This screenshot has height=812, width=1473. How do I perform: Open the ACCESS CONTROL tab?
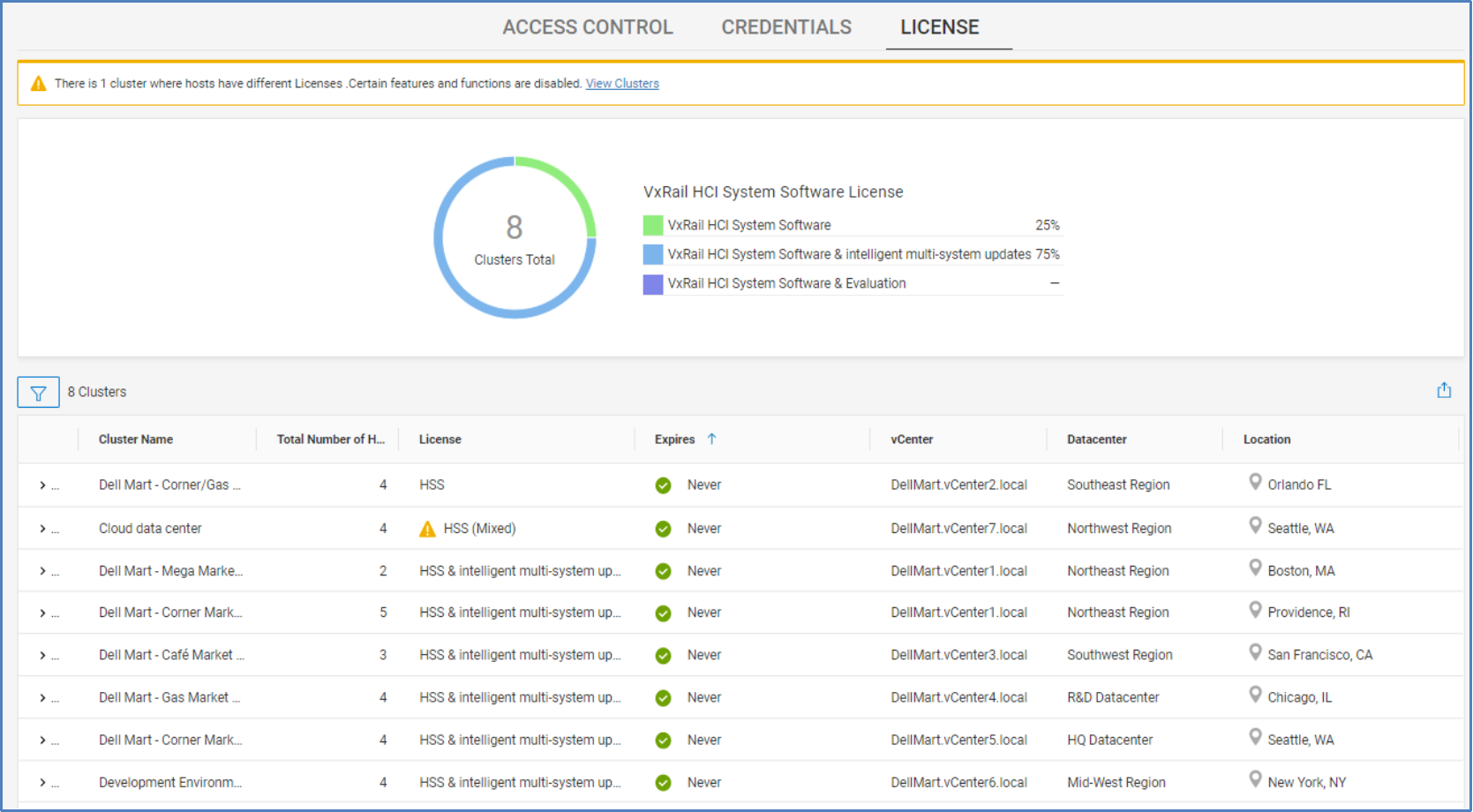[x=588, y=27]
